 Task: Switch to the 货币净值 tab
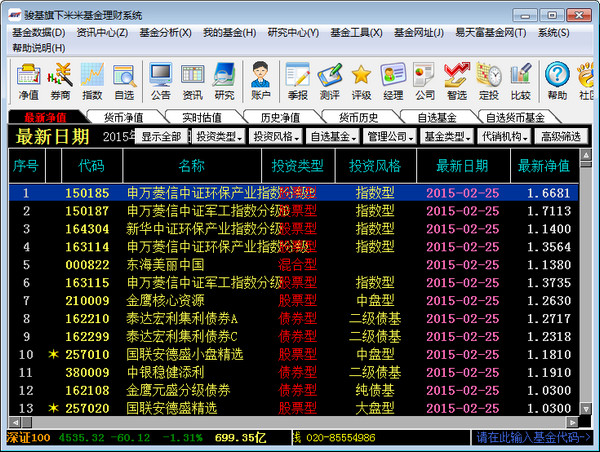coord(124,117)
